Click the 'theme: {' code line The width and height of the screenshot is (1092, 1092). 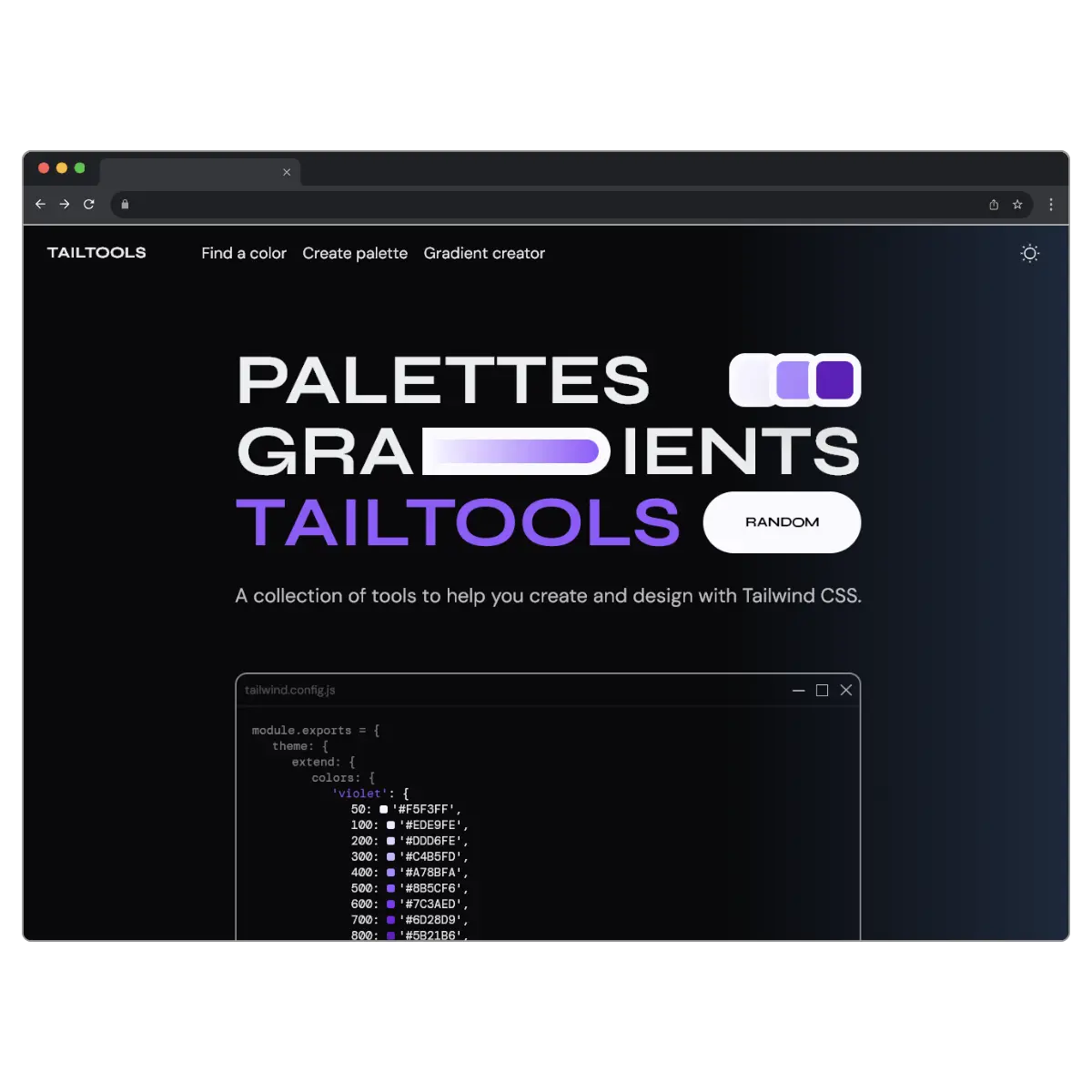click(x=300, y=746)
